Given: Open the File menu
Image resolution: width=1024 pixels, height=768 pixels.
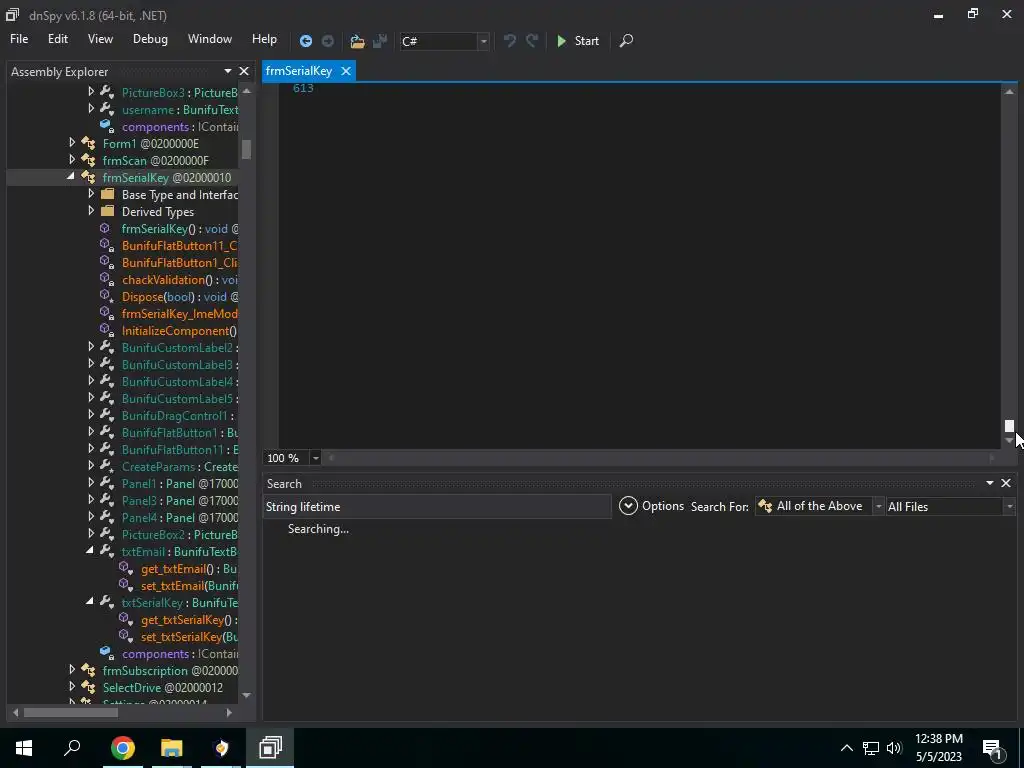Looking at the screenshot, I should 19,39.
